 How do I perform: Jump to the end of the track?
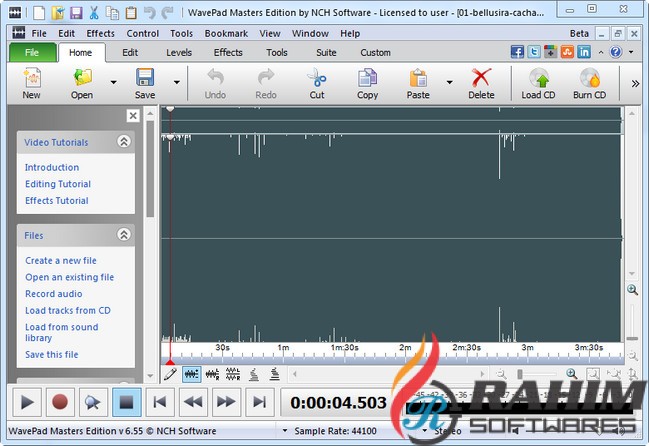point(259,402)
